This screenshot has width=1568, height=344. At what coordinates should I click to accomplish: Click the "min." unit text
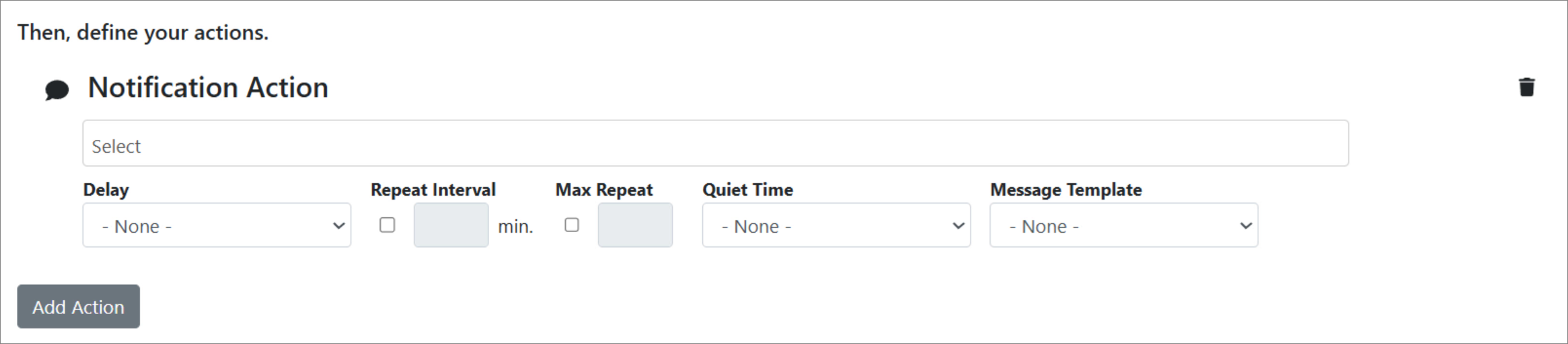tap(515, 227)
